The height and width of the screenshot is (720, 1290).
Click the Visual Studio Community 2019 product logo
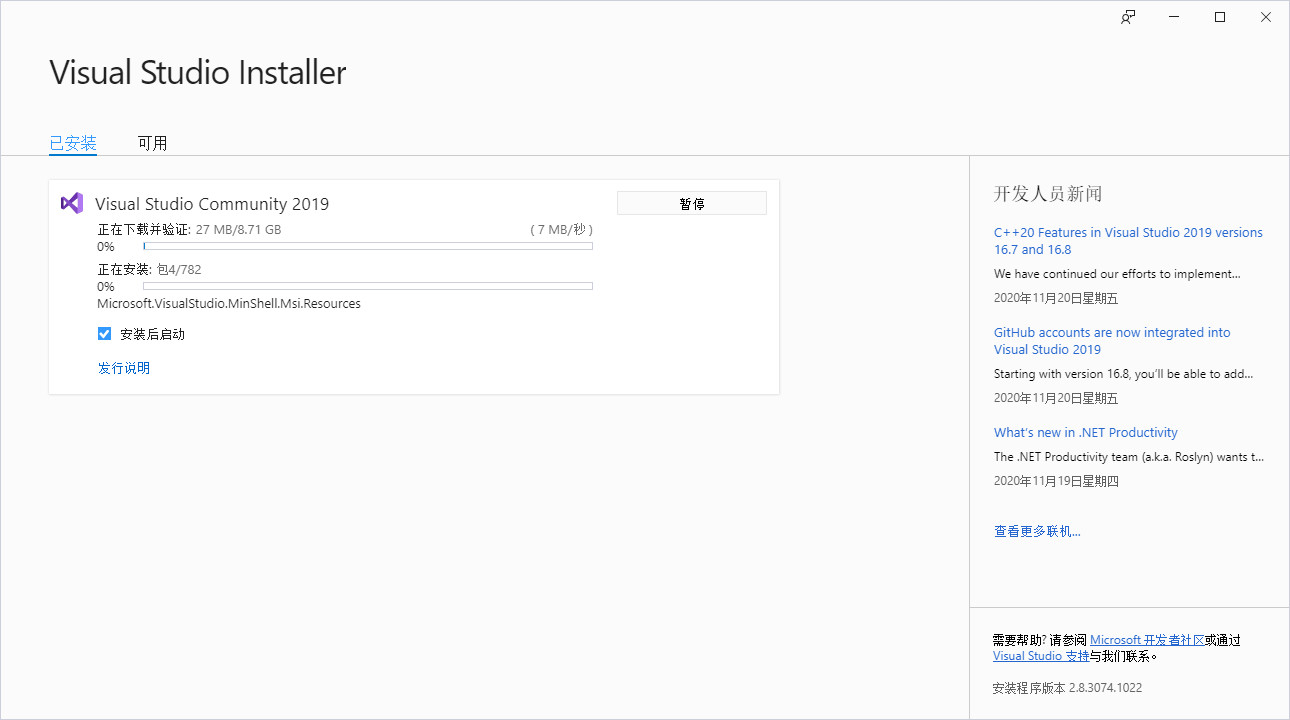[x=71, y=203]
